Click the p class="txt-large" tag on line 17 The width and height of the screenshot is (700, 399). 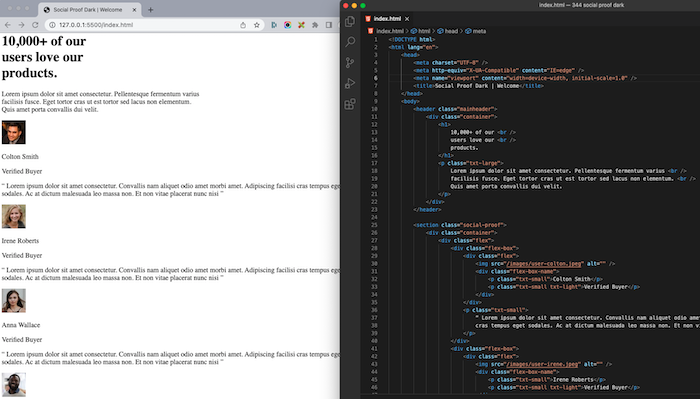pyautogui.click(x=471, y=163)
